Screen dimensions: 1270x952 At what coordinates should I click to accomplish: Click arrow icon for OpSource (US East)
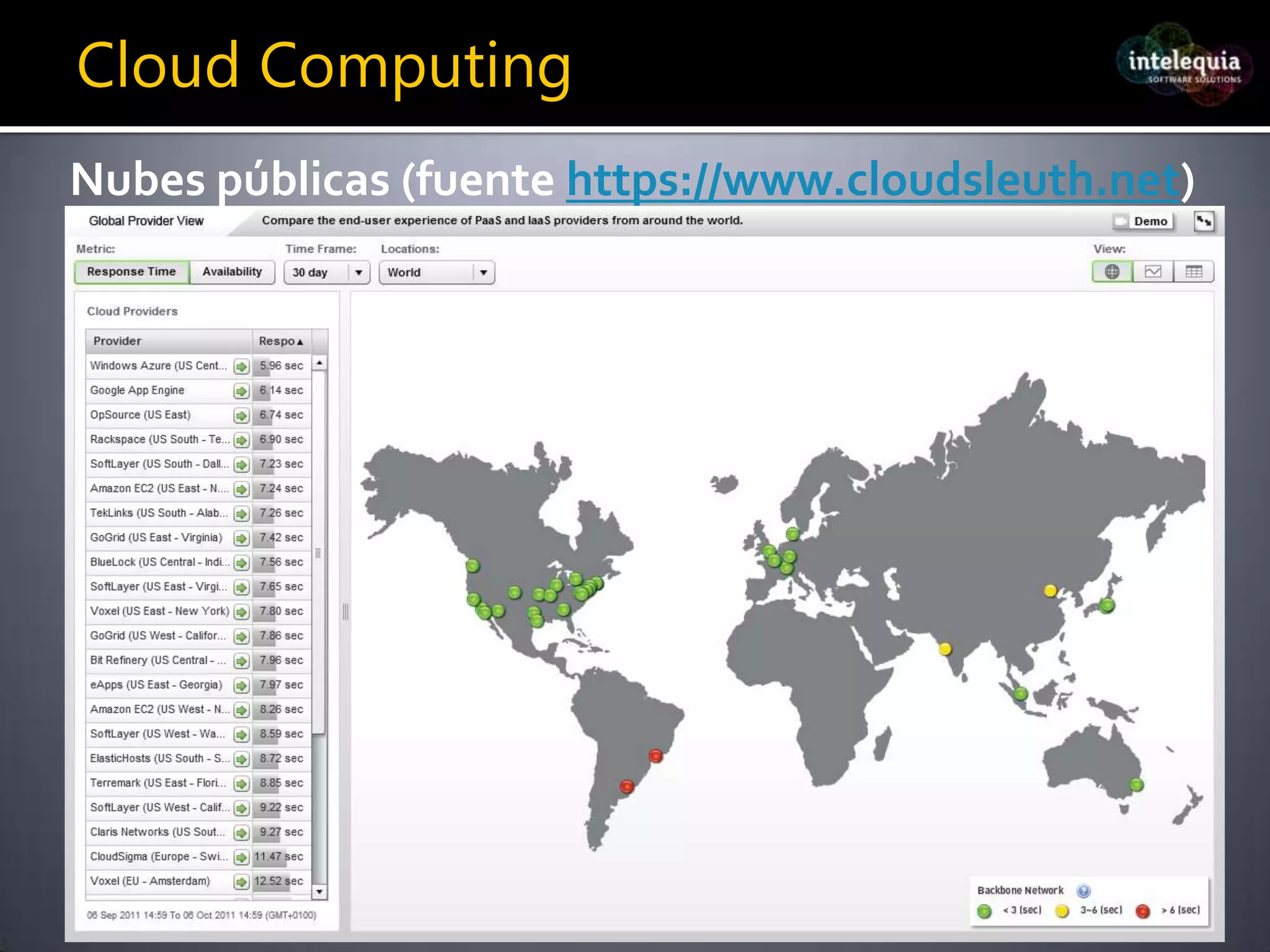point(241,416)
